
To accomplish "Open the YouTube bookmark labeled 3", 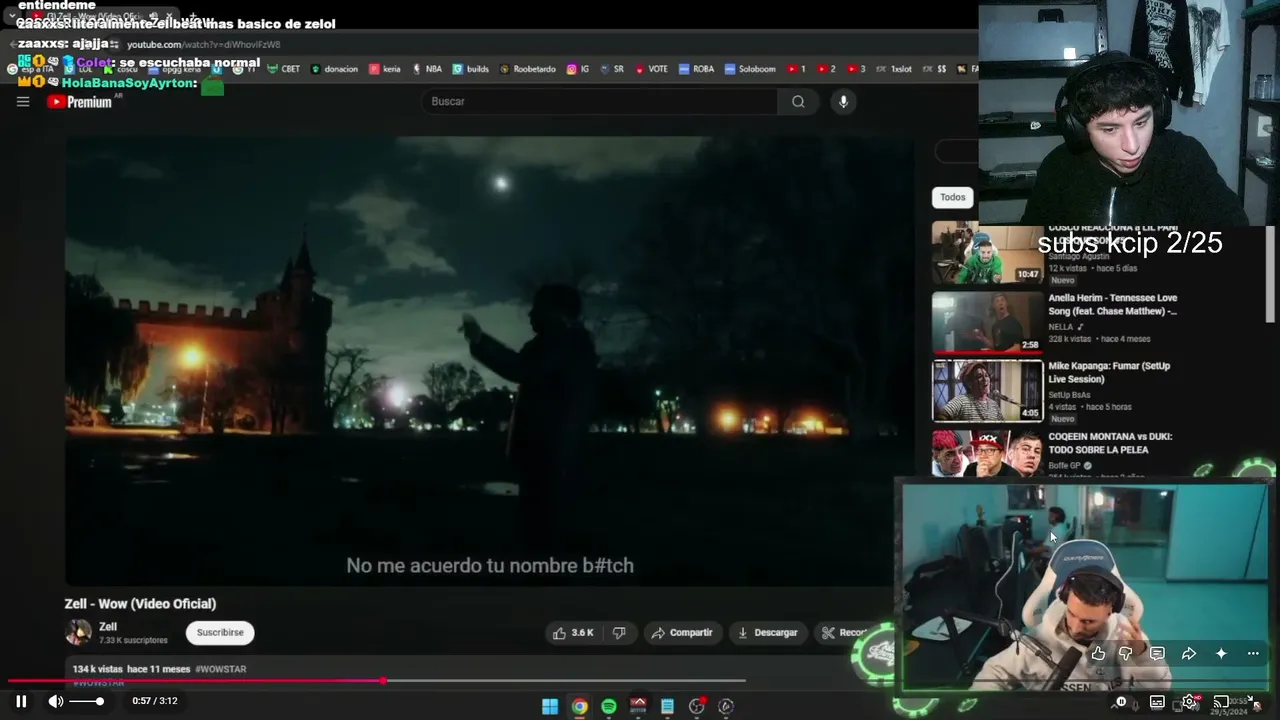I will (x=856, y=69).
